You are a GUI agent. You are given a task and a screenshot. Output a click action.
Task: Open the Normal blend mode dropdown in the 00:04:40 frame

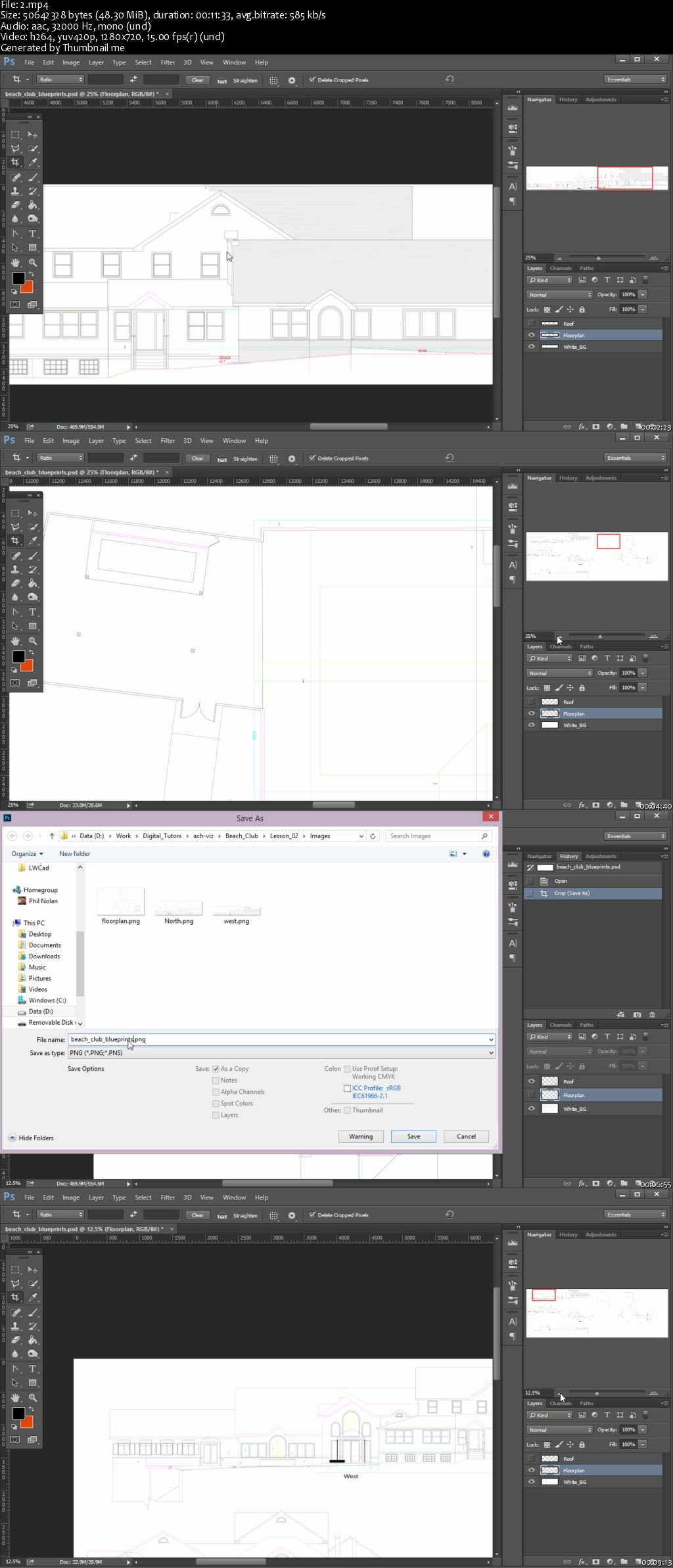(x=559, y=673)
